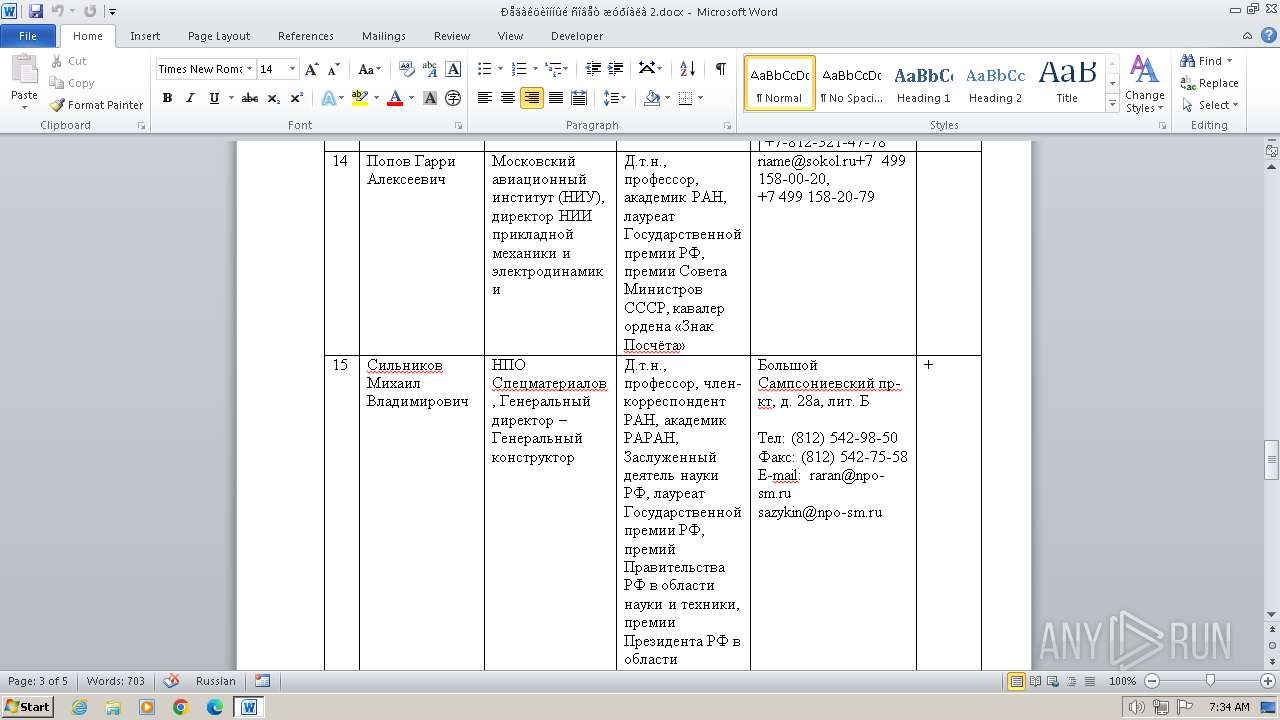Apply bulleted list

[485, 69]
